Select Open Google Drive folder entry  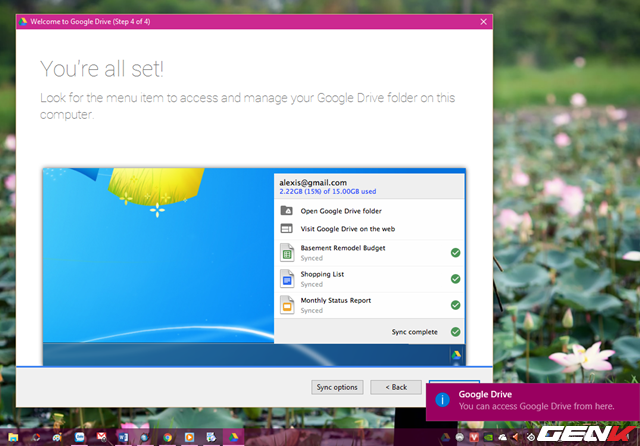tap(340, 211)
